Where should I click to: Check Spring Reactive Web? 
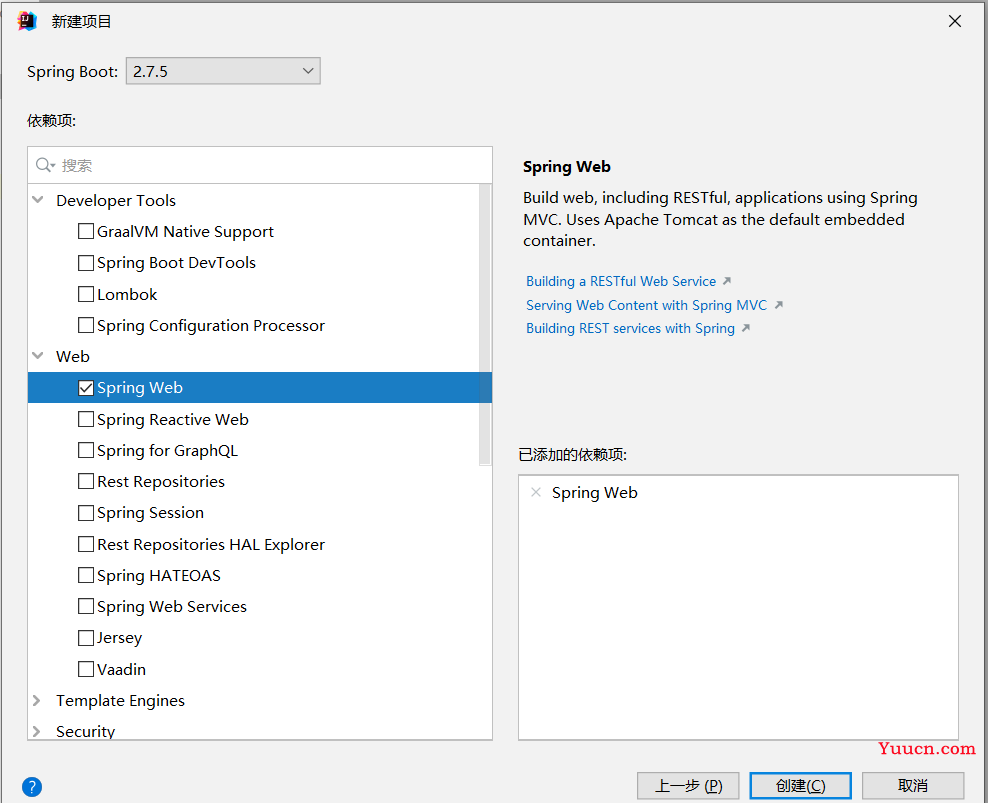86,419
